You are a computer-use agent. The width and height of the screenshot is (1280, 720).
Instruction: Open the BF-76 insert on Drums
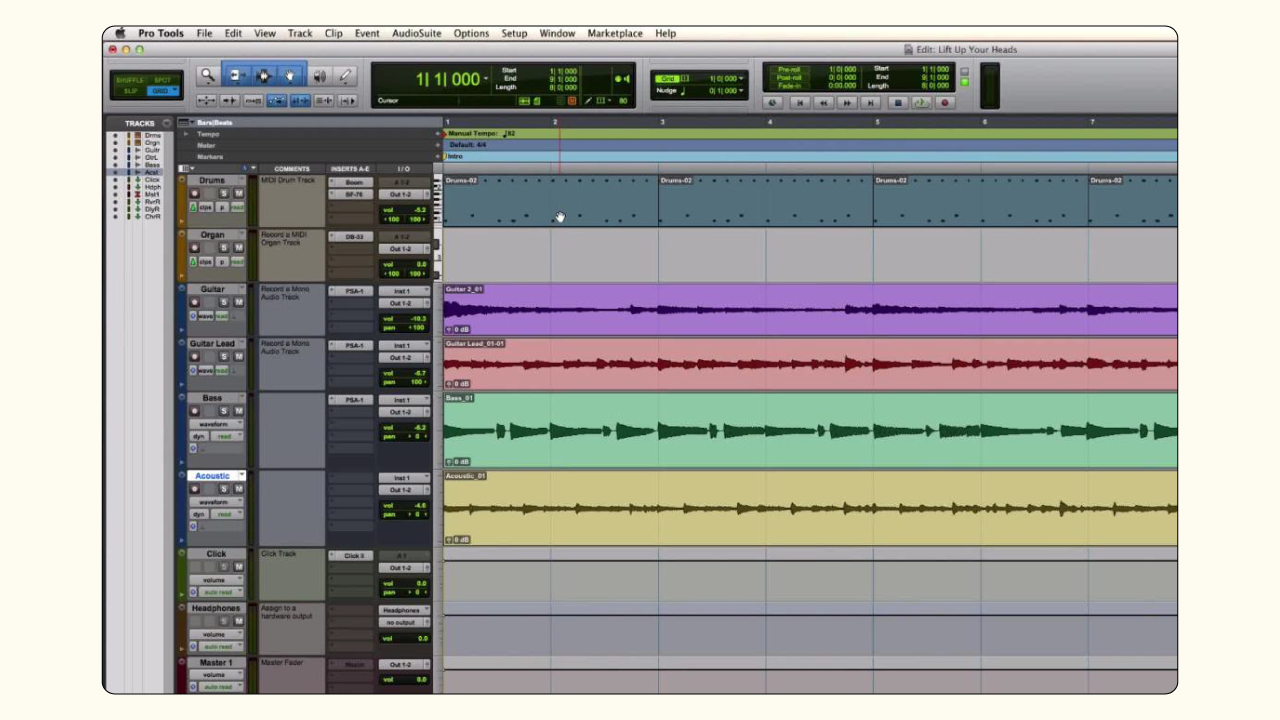pyautogui.click(x=352, y=195)
